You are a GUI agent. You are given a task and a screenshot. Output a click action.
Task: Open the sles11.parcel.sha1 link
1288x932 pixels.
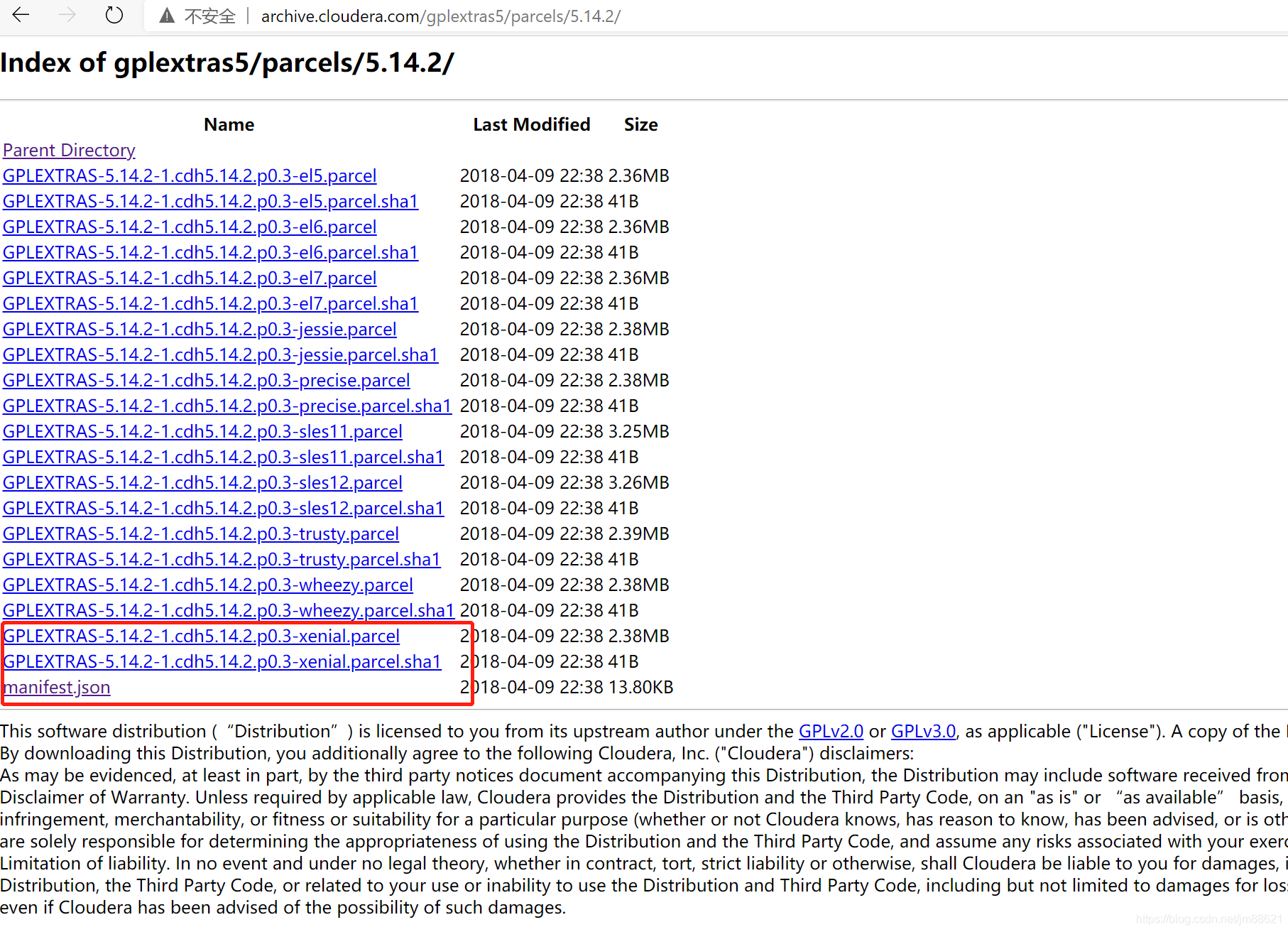pyautogui.click(x=223, y=457)
